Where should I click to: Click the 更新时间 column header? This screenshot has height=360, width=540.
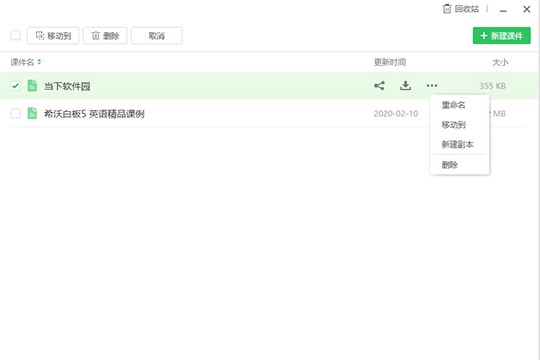[x=390, y=62]
